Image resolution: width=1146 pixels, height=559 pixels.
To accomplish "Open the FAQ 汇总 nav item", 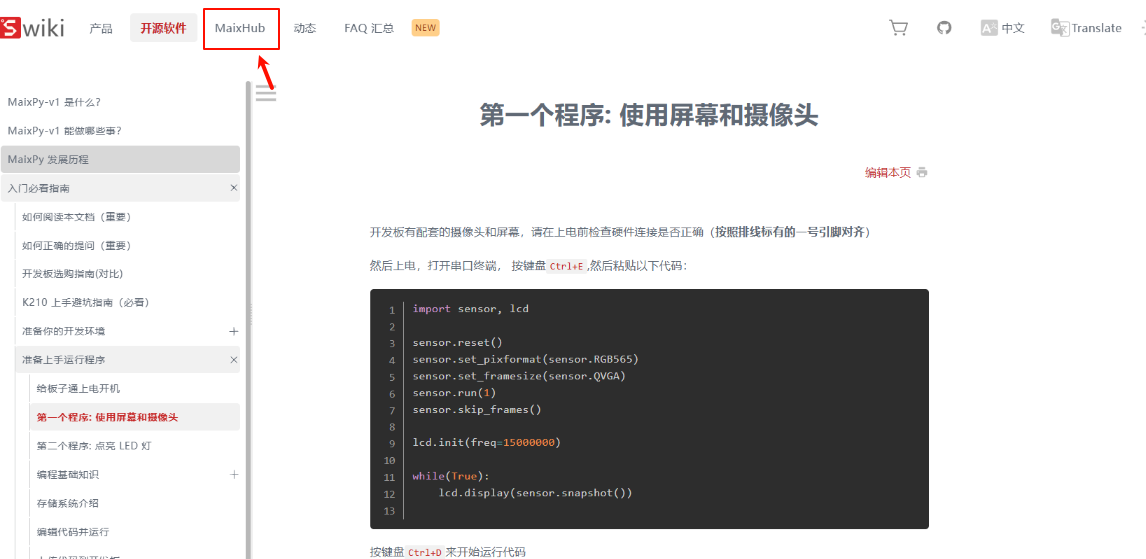I will coord(369,28).
